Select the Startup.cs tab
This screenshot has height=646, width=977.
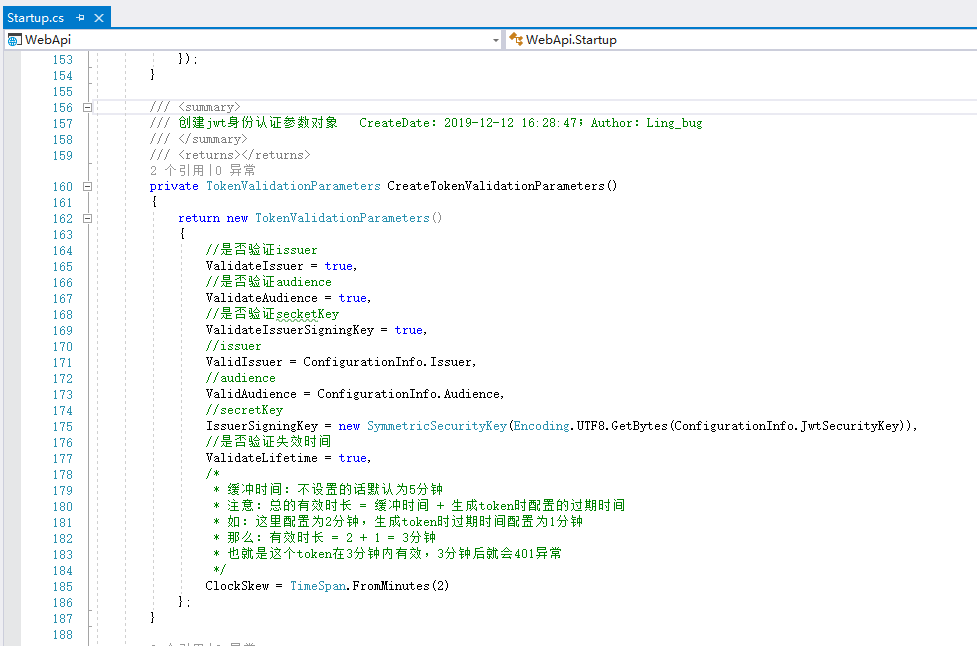(x=36, y=18)
